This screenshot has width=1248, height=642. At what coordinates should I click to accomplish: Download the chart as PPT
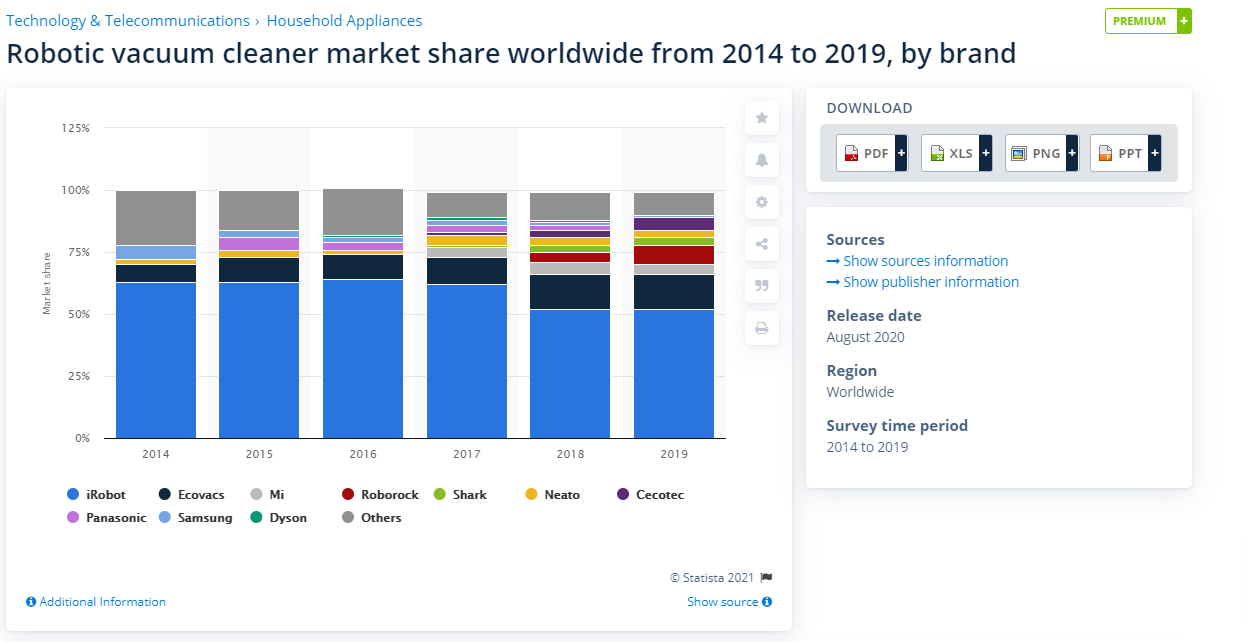pos(1126,153)
